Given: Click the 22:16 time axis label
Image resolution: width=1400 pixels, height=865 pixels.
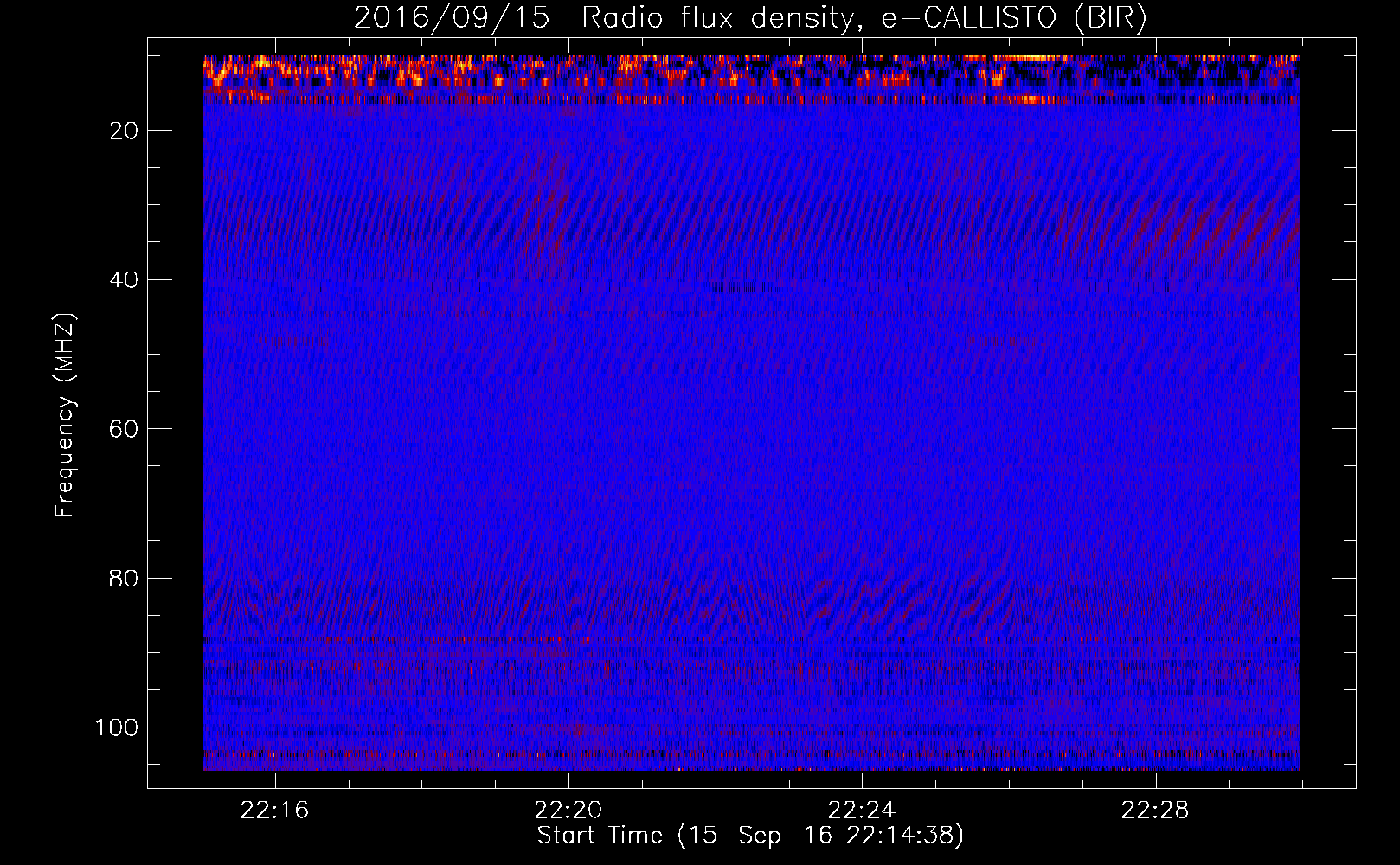Looking at the screenshot, I should click(275, 811).
